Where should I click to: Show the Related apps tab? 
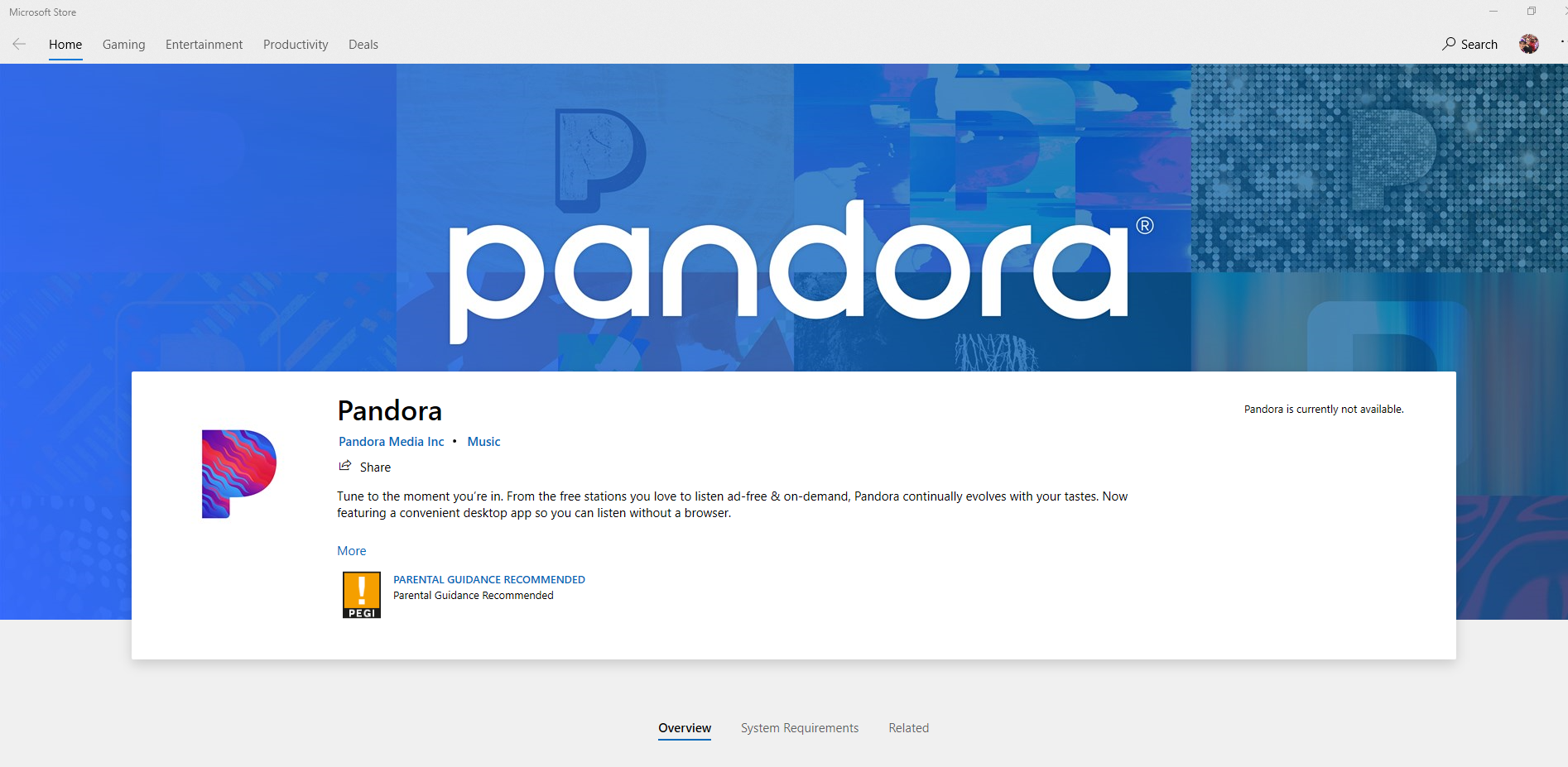[x=908, y=728]
